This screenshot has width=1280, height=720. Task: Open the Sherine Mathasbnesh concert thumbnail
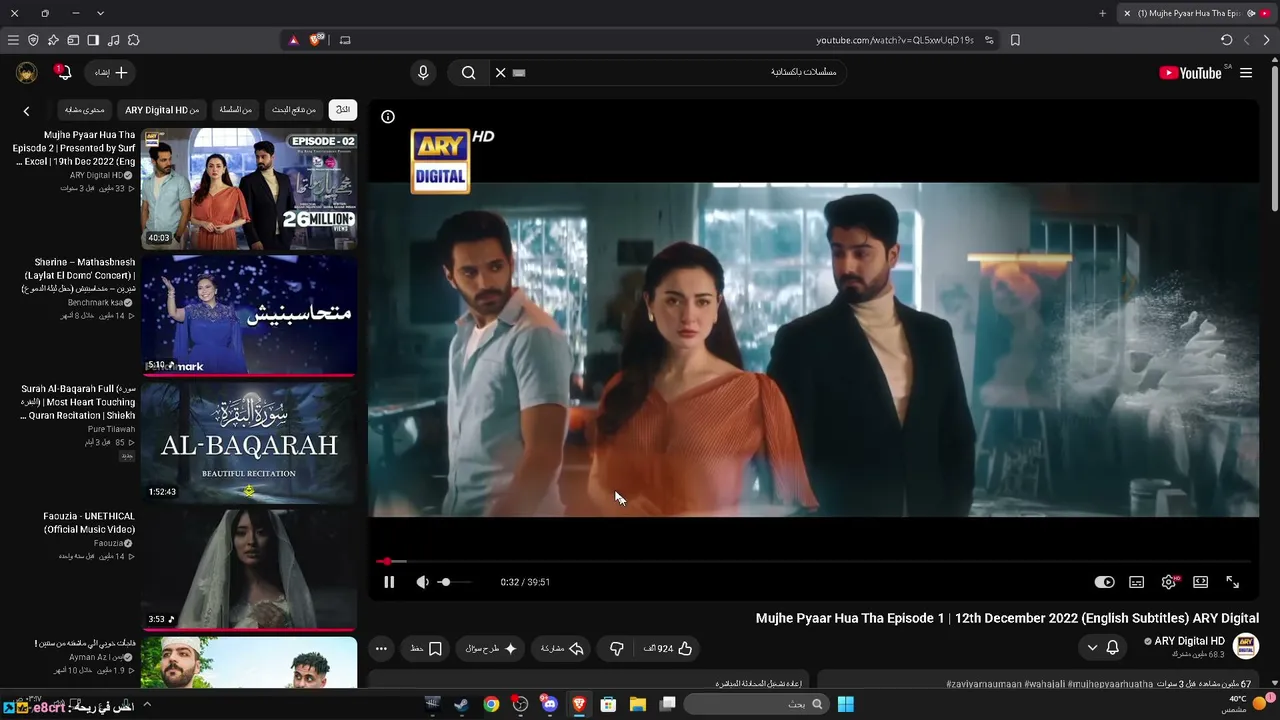tap(249, 315)
